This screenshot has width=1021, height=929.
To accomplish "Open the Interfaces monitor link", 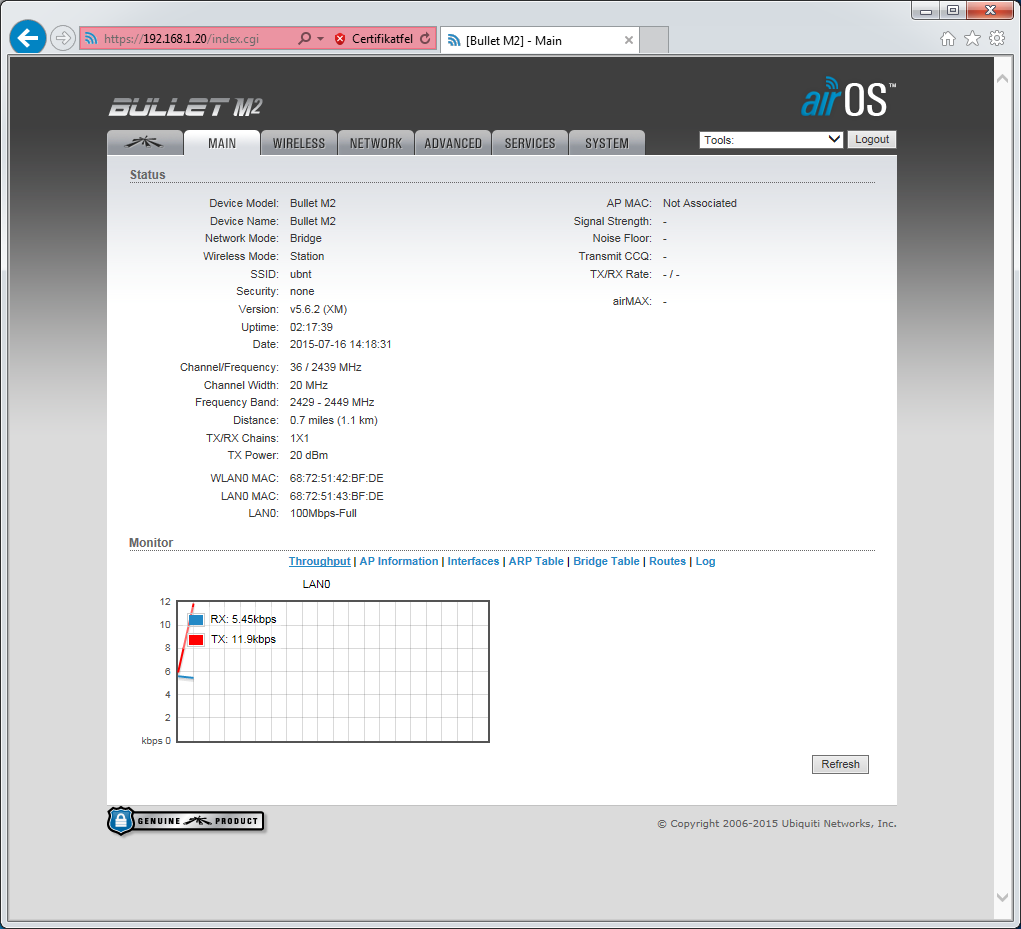I will [x=473, y=561].
